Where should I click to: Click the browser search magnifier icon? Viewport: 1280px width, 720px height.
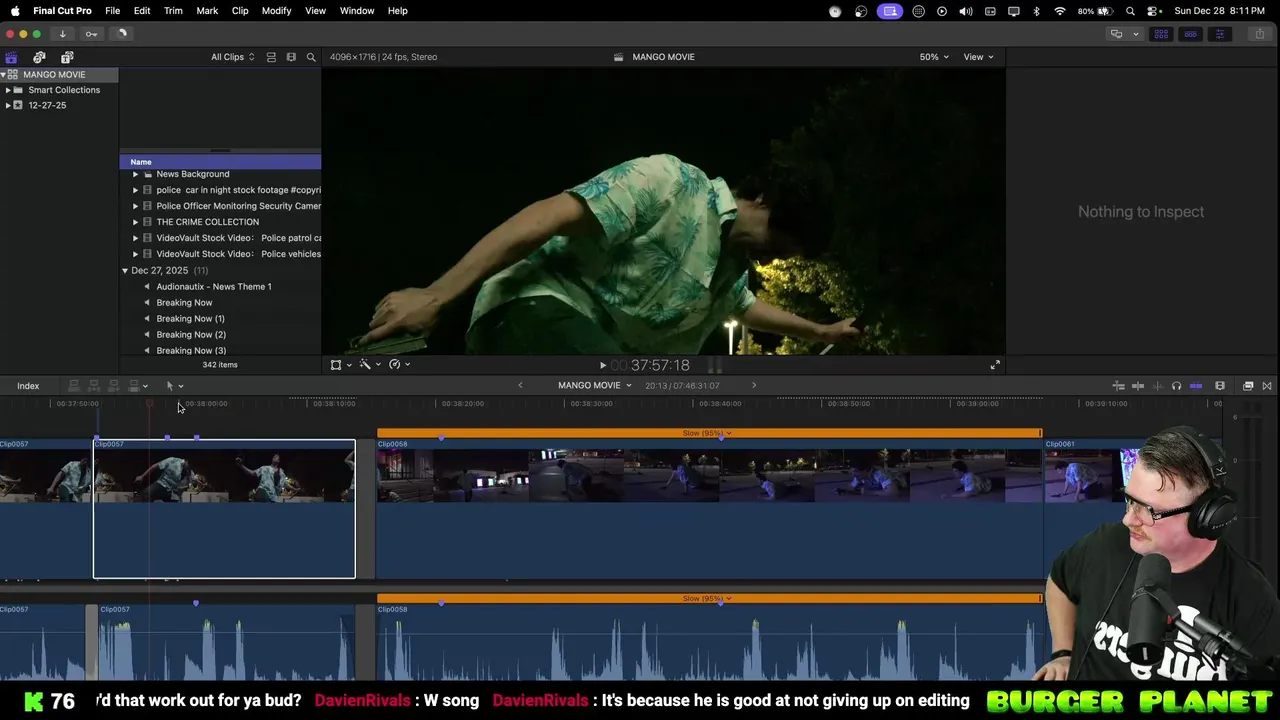311,57
